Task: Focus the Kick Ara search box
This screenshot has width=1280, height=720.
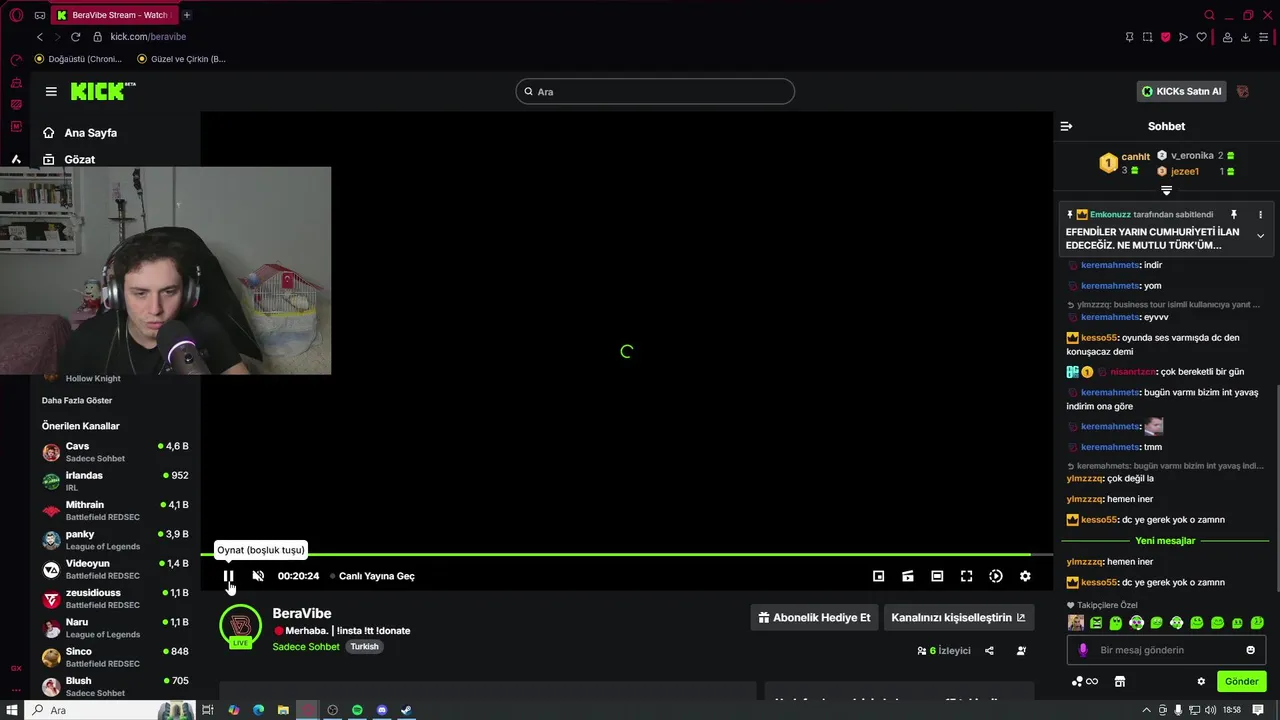Action: [x=655, y=91]
